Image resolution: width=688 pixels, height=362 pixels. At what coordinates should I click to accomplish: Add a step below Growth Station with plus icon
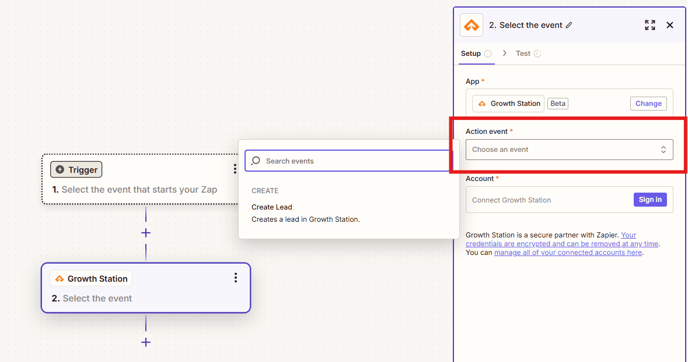coord(146,342)
